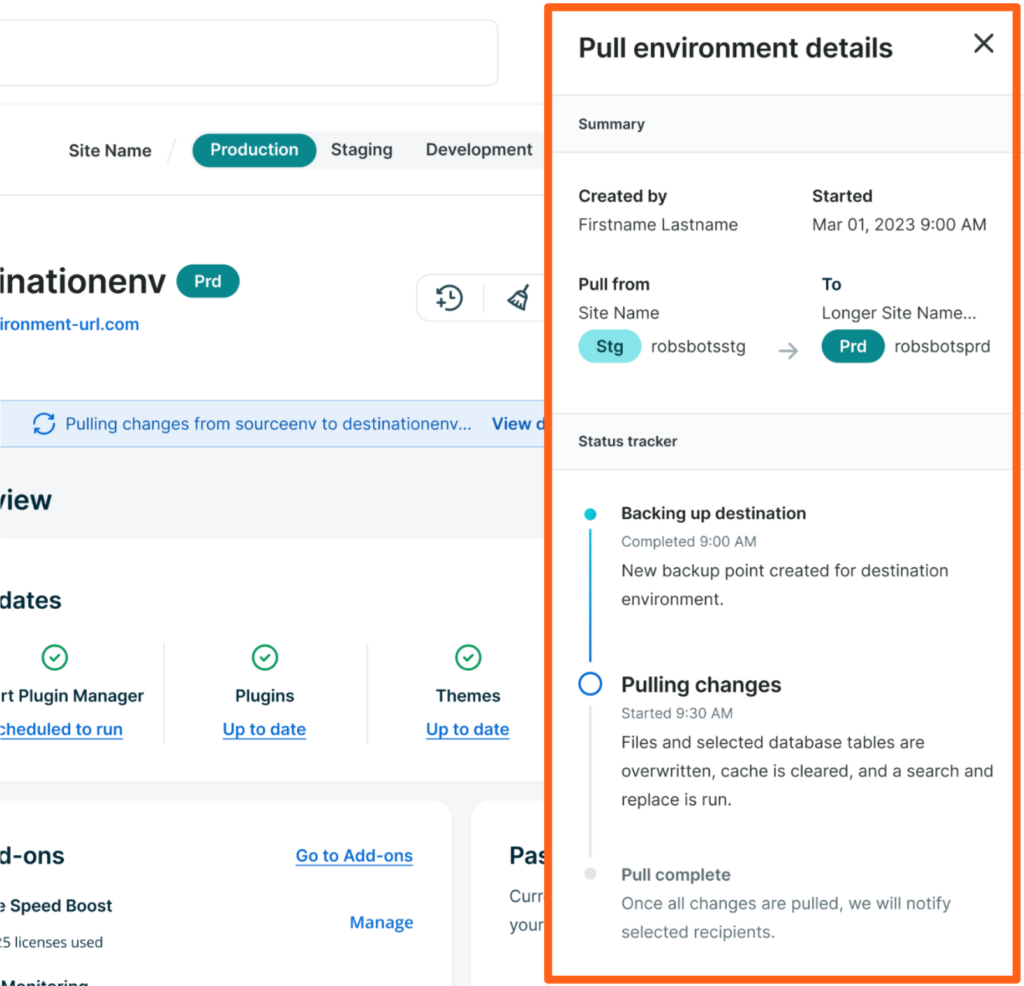The width and height of the screenshot is (1024, 986).
Task: Switch to the Staging environment tab
Action: click(x=361, y=150)
